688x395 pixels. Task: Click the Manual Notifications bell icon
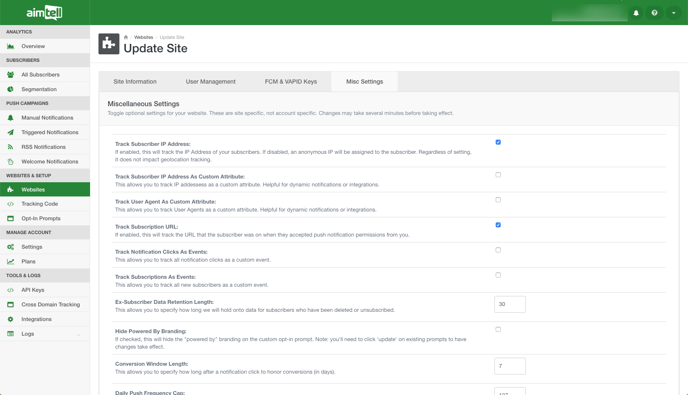click(x=11, y=118)
